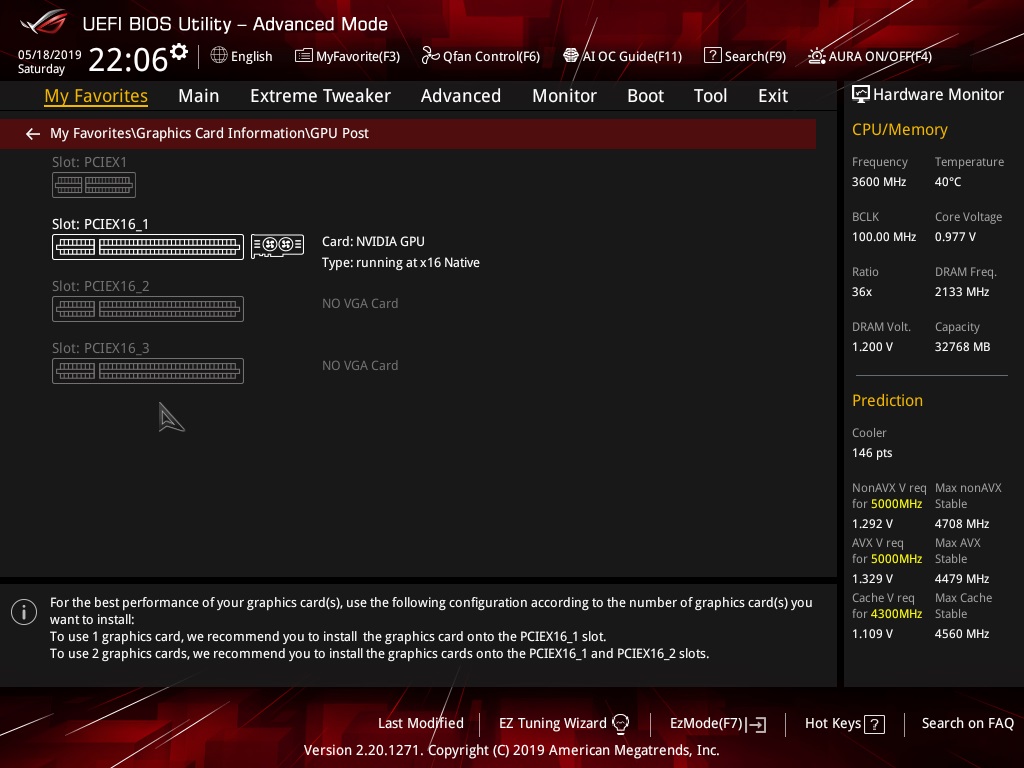
Task: Select the Slot: PCIEX1 label
Action: [x=89, y=162]
